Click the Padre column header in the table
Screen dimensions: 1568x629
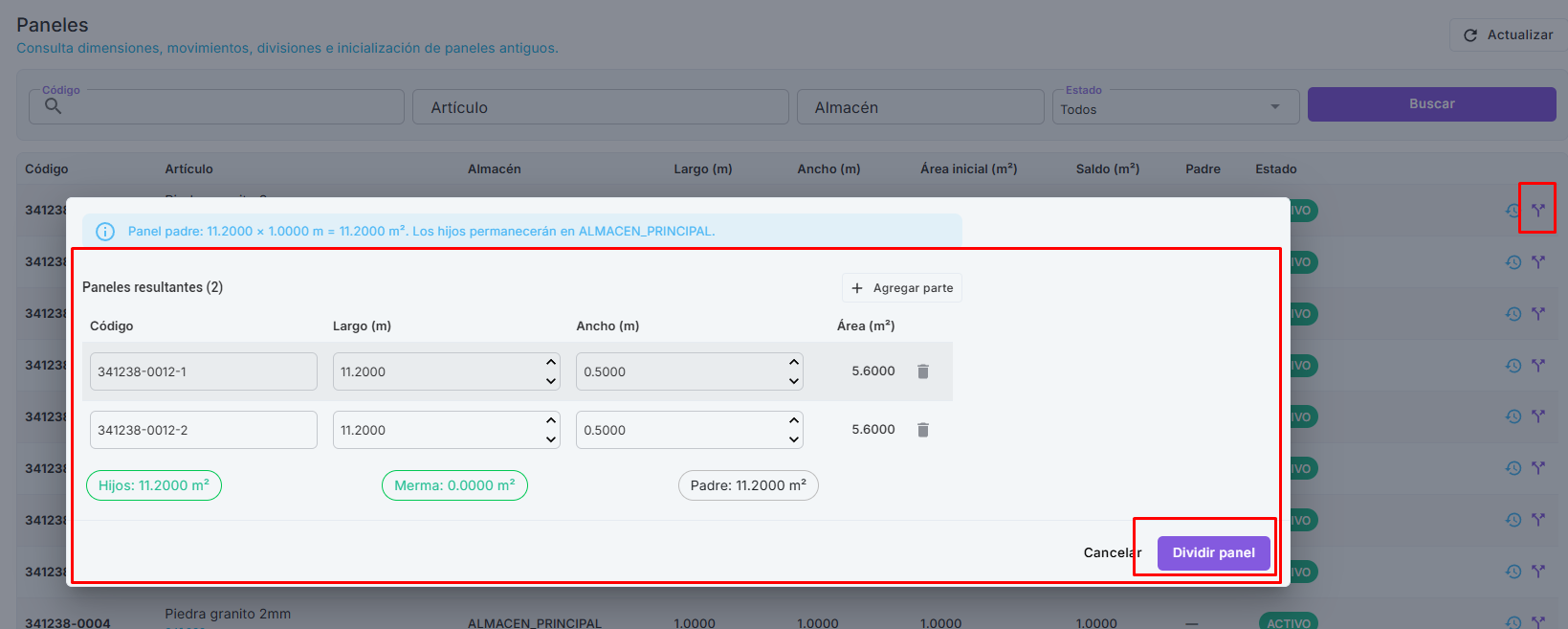click(x=1203, y=169)
